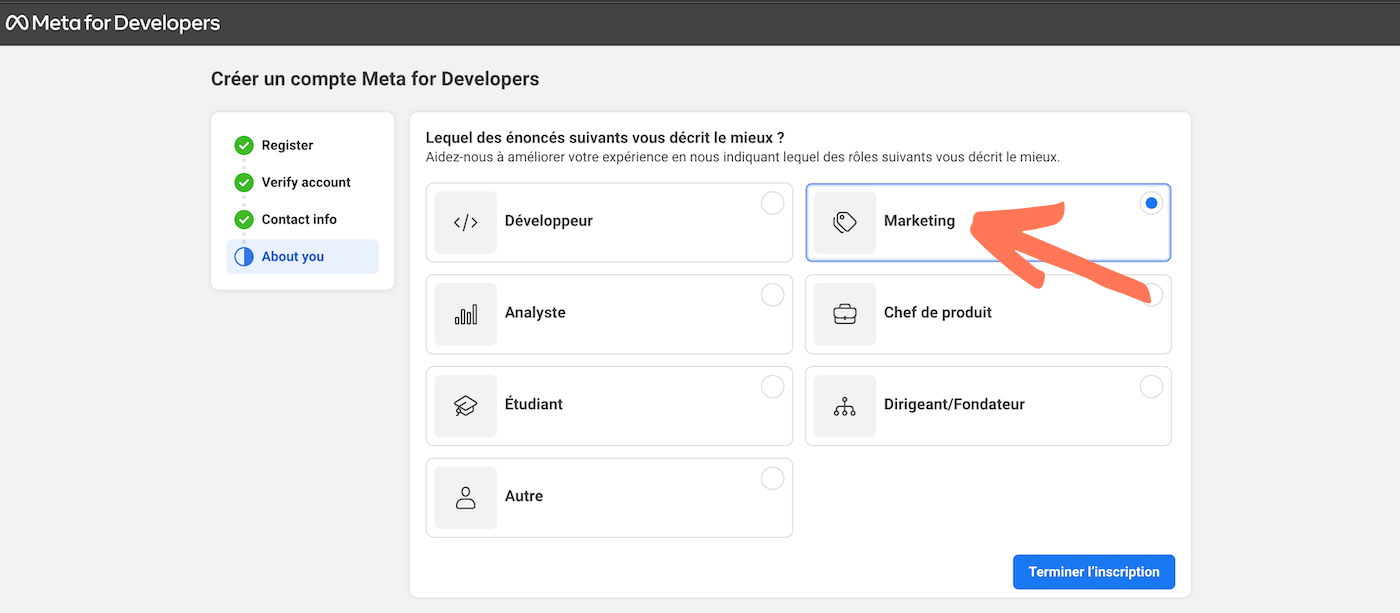Click the heading Créer un compte Meta for Developers

(x=375, y=79)
